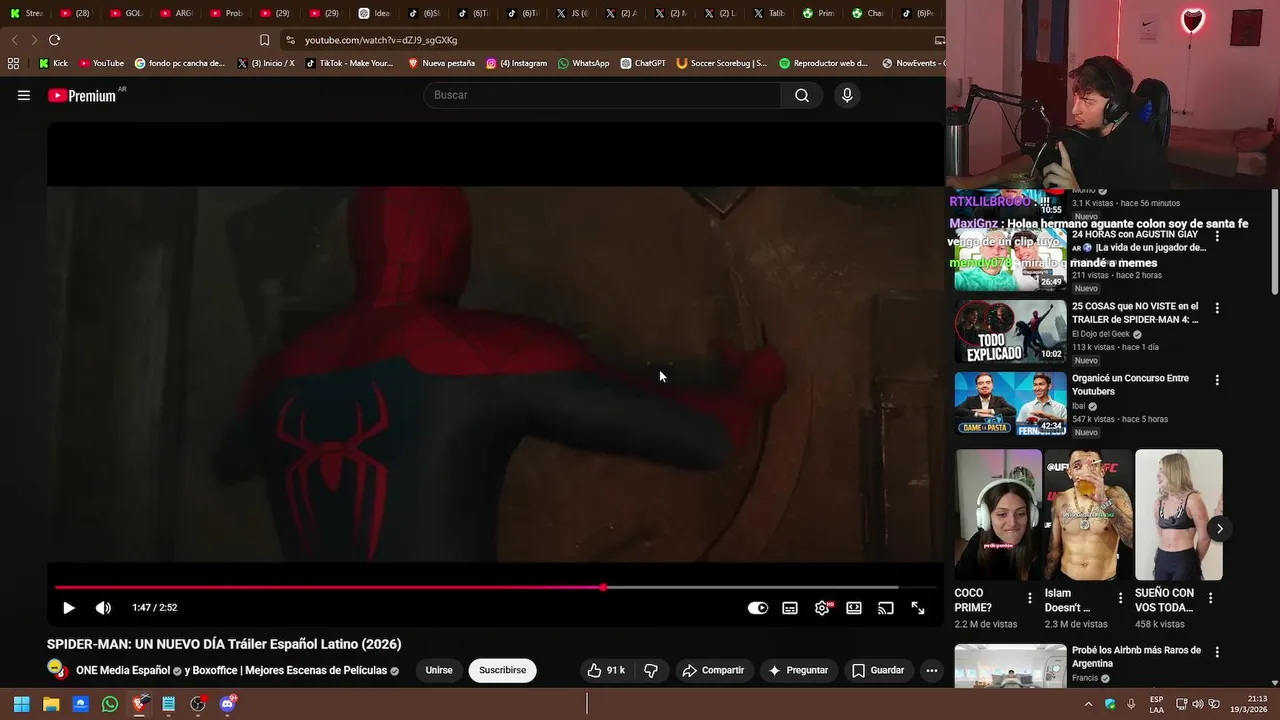Open more actions ellipsis under video
This screenshot has height=720, width=1280.
point(932,671)
